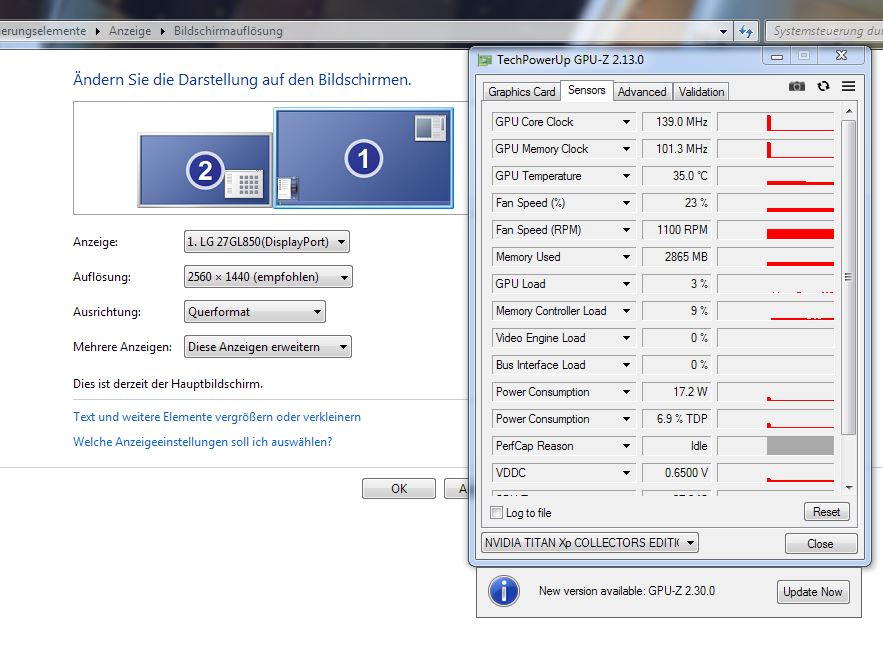Image resolution: width=883 pixels, height=665 pixels.
Task: Open the GPU Core Clock sensor dropdown
Action: [626, 122]
